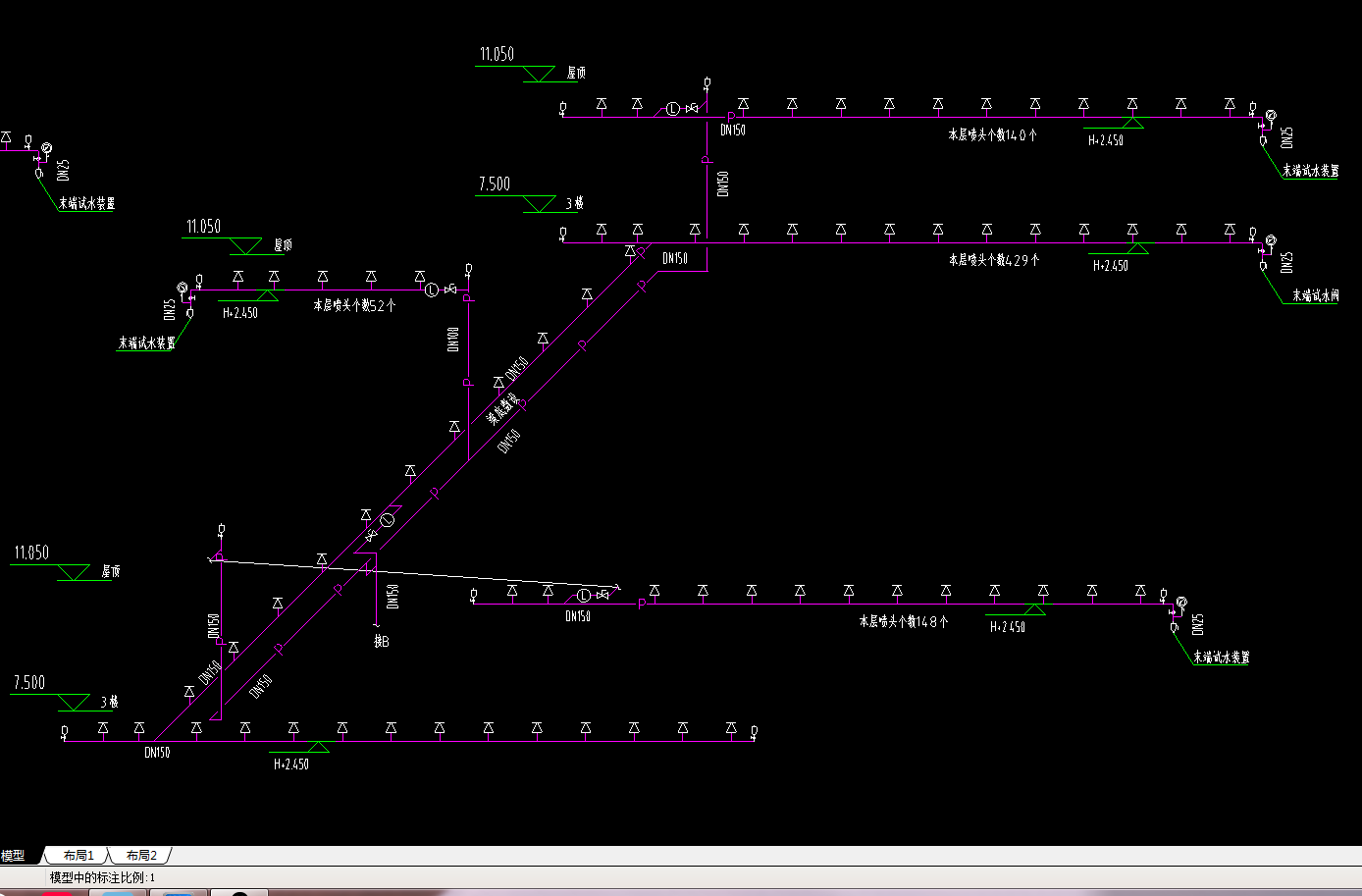Select H+2.450 elevation text on 52-sprinkler branch
The width and height of the screenshot is (1362, 896).
240,313
